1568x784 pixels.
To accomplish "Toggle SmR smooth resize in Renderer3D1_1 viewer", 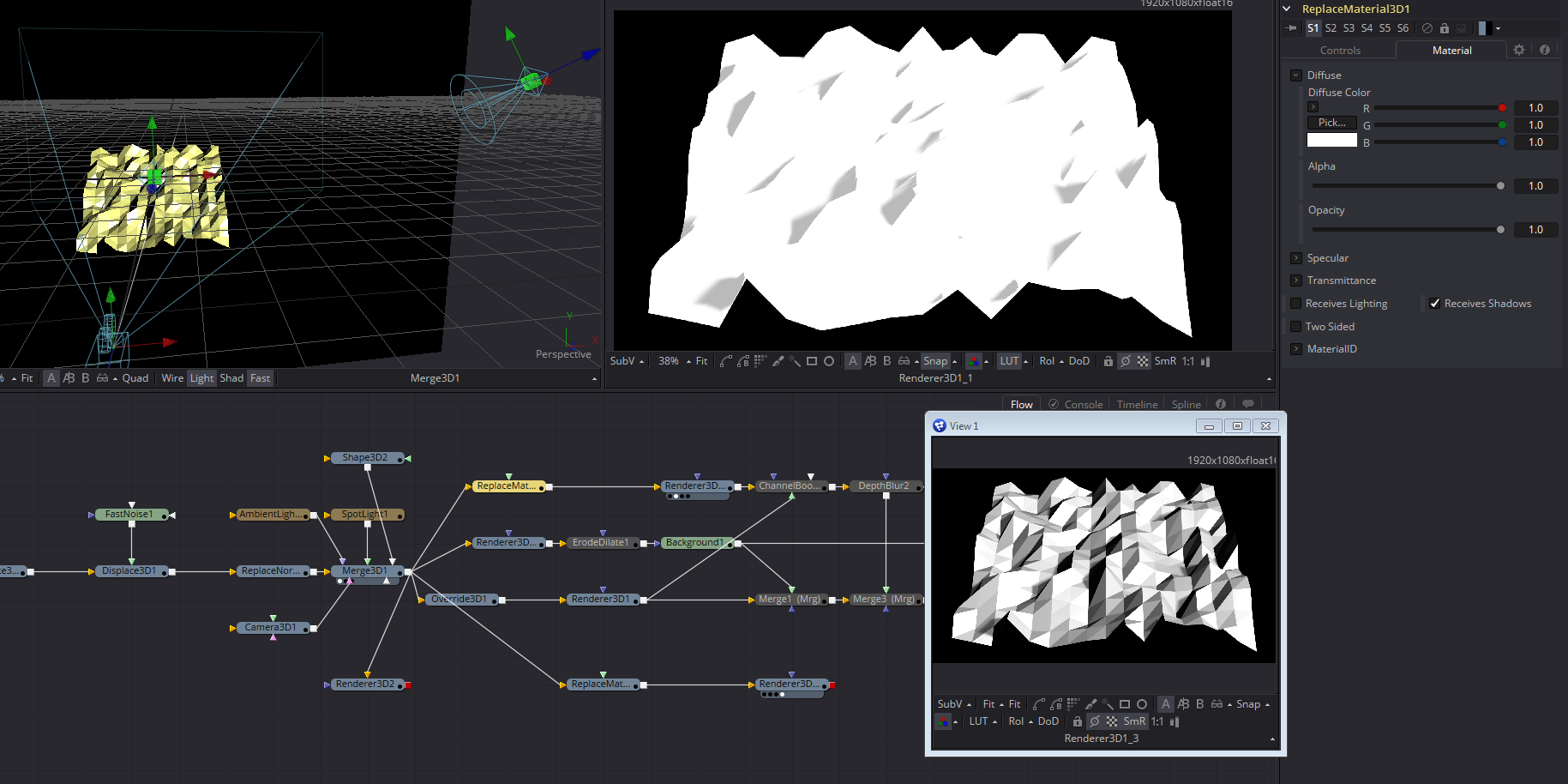I will tap(1165, 361).
